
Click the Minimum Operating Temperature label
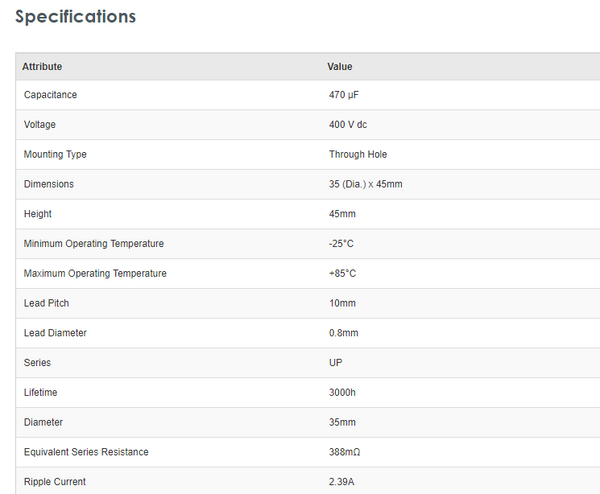94,244
